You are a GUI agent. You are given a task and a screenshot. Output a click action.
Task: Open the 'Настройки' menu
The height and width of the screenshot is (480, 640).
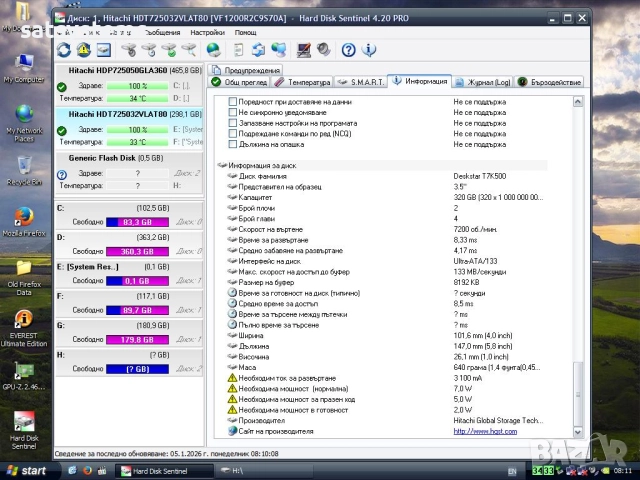[x=207, y=32]
